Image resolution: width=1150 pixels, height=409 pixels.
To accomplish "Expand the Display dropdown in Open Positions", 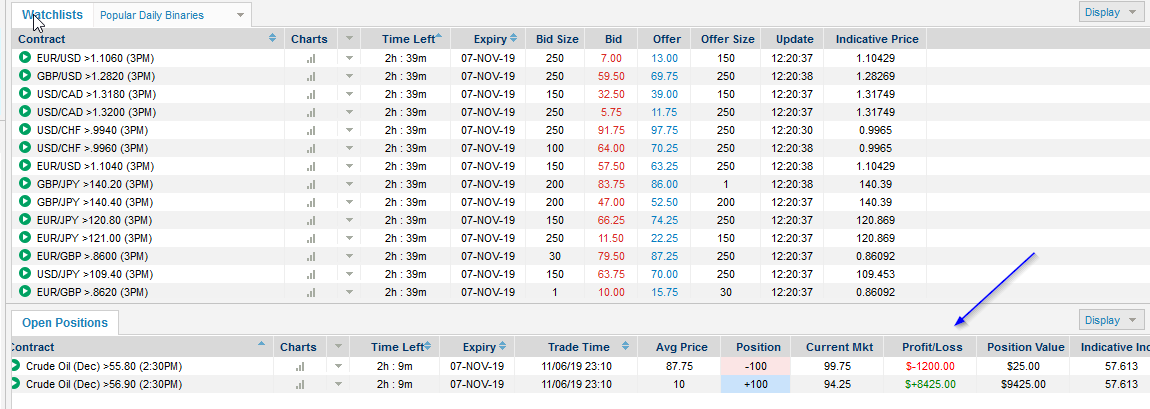I will point(1111,320).
